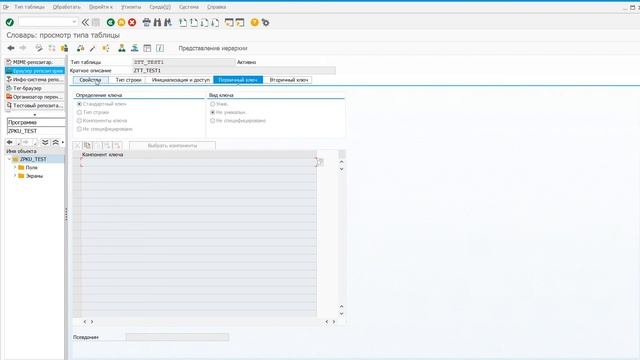This screenshot has height=360, width=640.
Task: Click the green Back circle icon
Action: [x=110, y=22]
